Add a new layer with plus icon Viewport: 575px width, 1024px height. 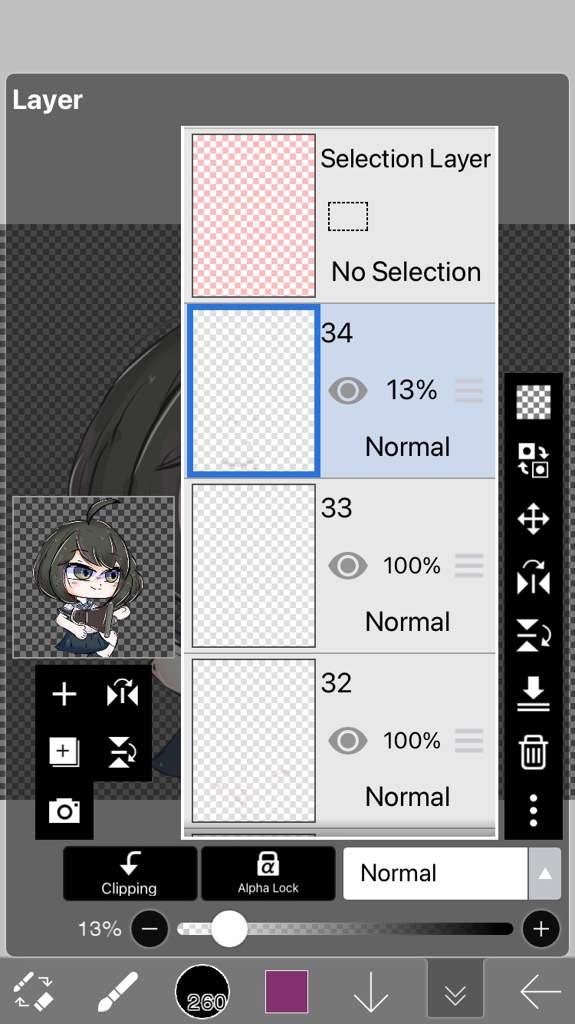64,694
